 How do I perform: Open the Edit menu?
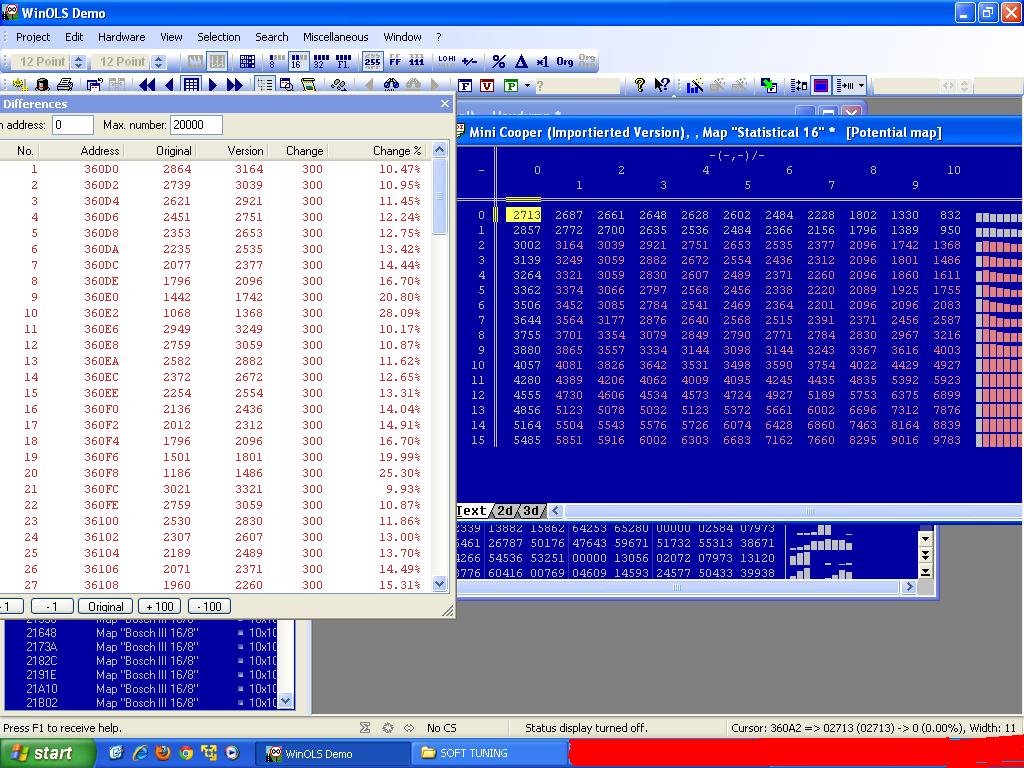pos(74,37)
